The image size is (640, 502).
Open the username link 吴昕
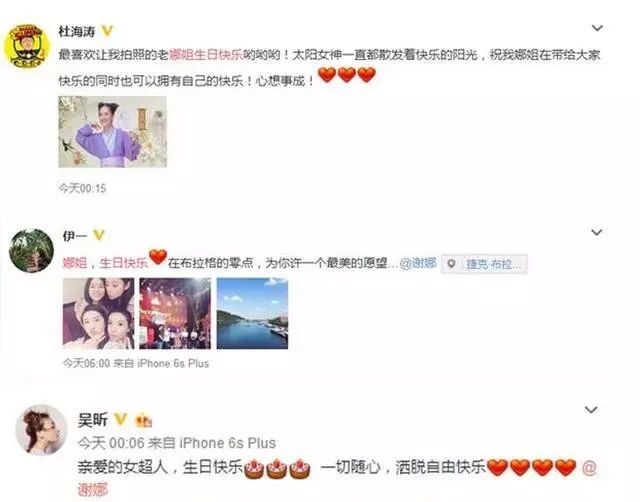click(93, 420)
